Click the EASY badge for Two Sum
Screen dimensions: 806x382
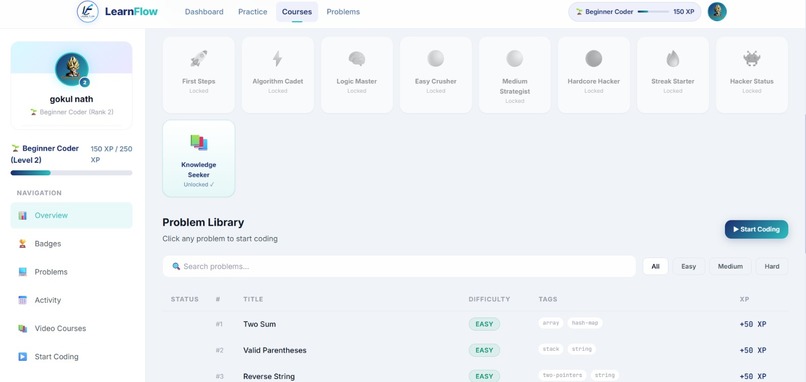point(484,324)
